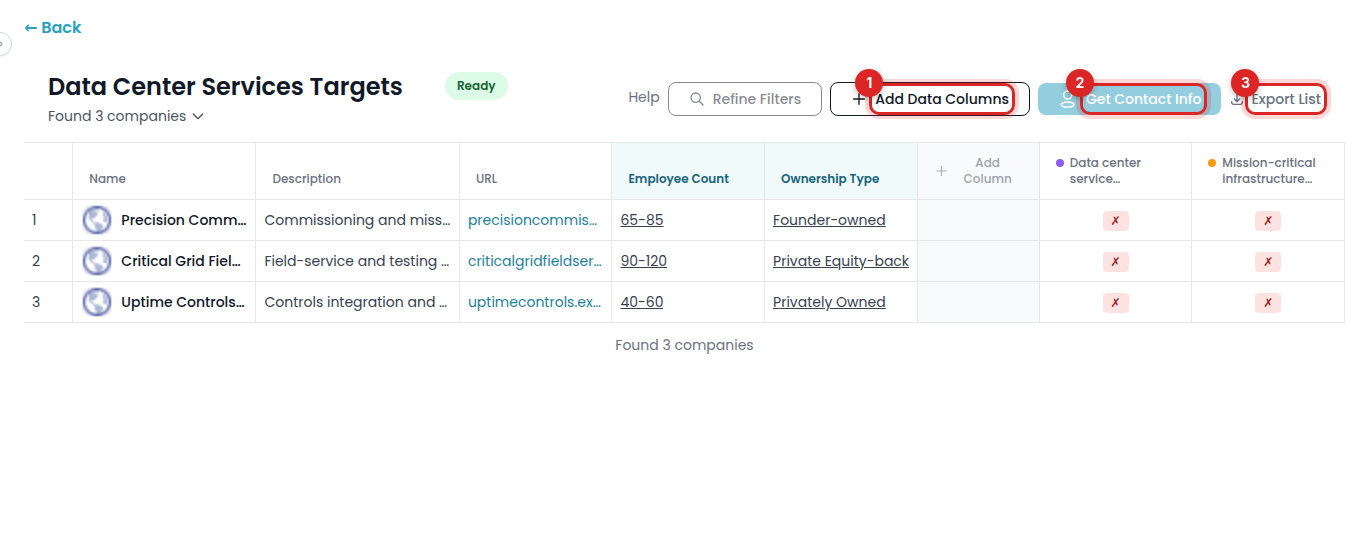Click the download icon beside Export List
This screenshot has height=560, width=1369.
point(1237,99)
